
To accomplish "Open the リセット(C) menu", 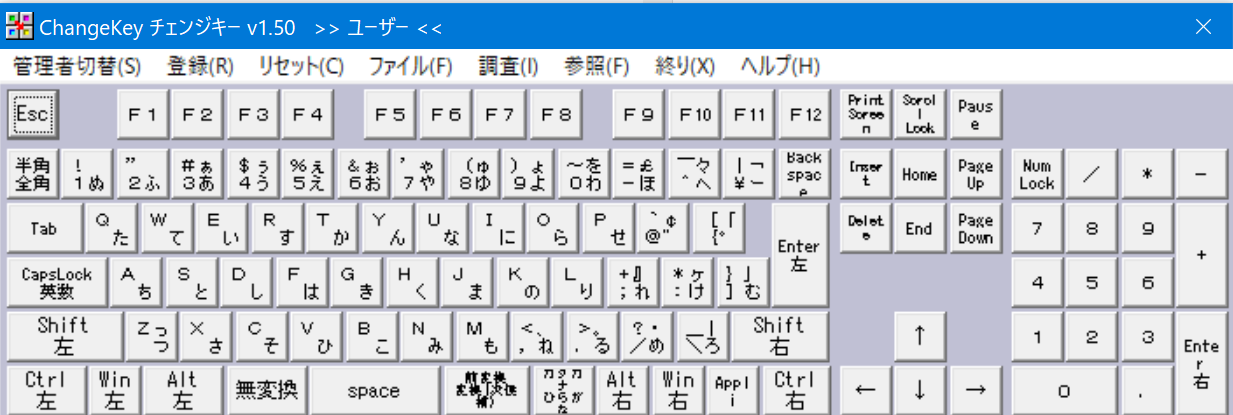I will click(301, 67).
